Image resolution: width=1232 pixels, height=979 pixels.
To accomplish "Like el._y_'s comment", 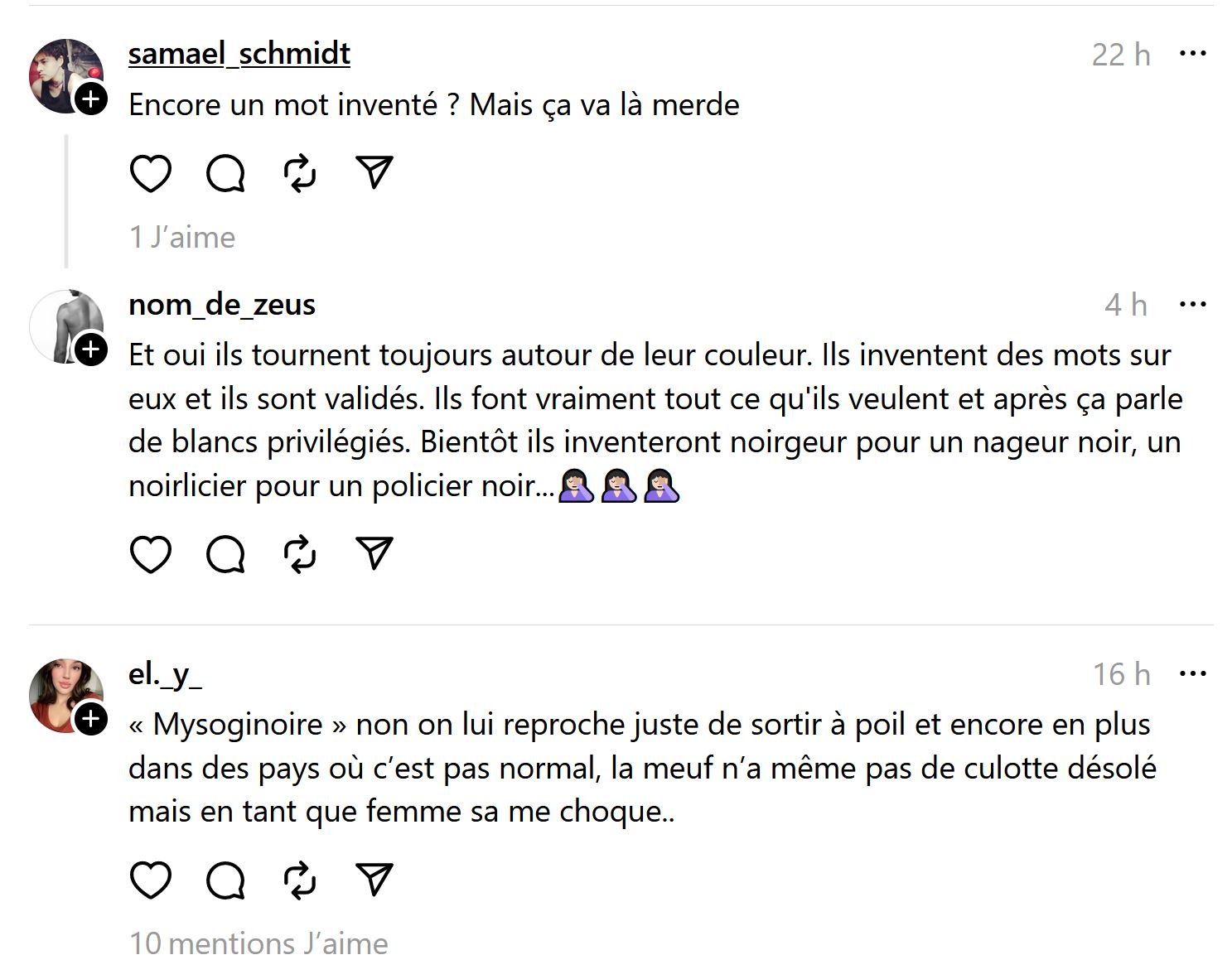I will pos(151,880).
